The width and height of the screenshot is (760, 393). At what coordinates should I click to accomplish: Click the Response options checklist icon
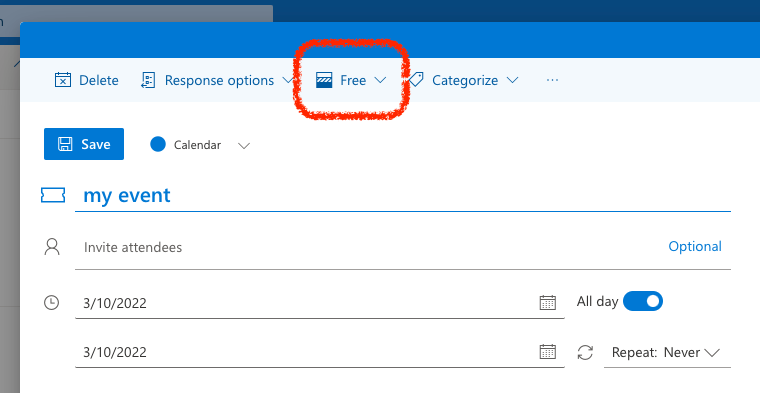[x=148, y=80]
